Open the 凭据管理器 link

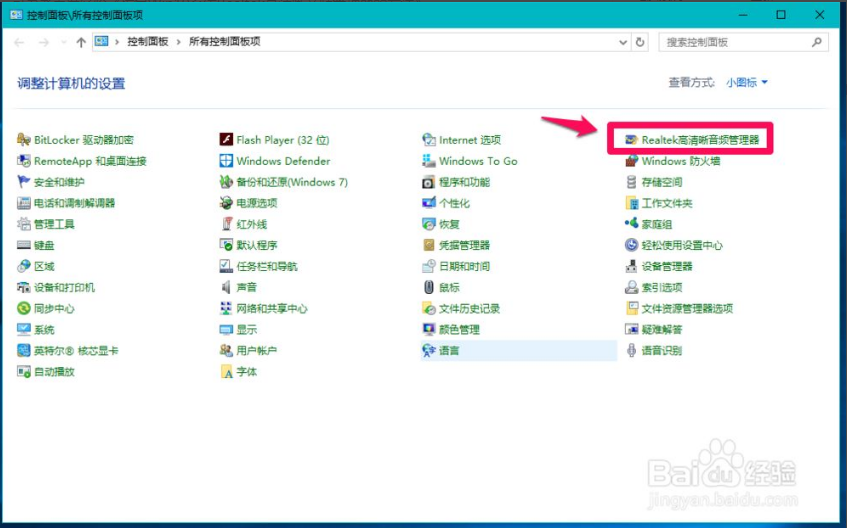(465, 245)
